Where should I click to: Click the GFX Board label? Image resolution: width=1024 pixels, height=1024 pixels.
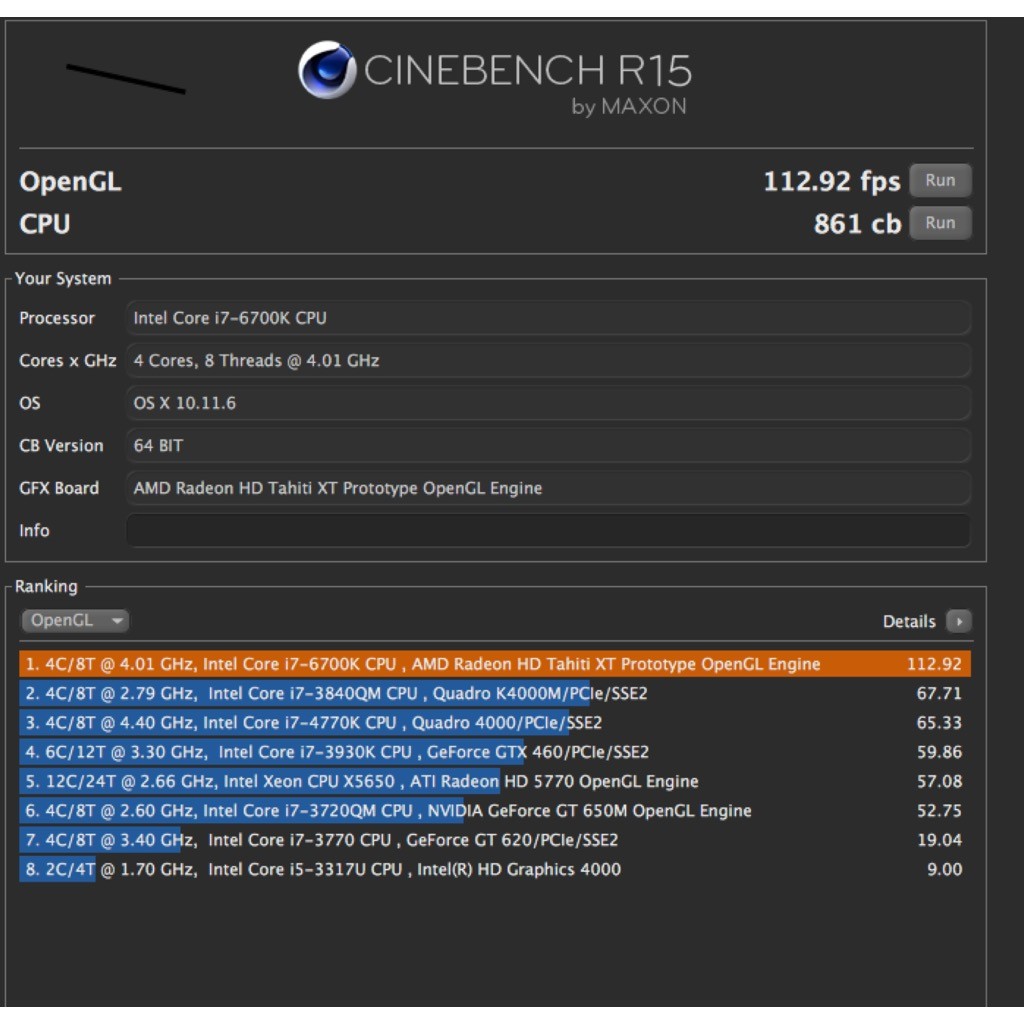pyautogui.click(x=59, y=488)
